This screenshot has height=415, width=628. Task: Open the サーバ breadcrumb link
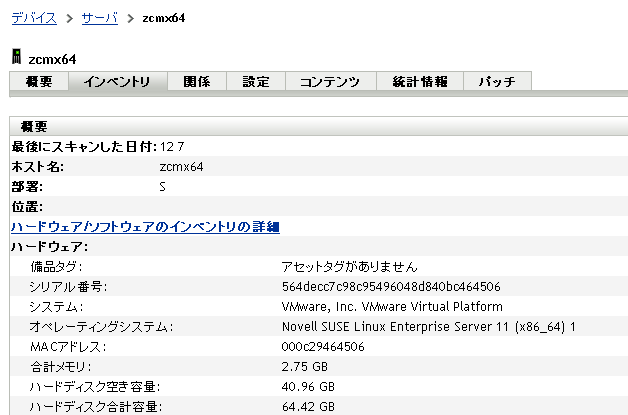point(100,18)
